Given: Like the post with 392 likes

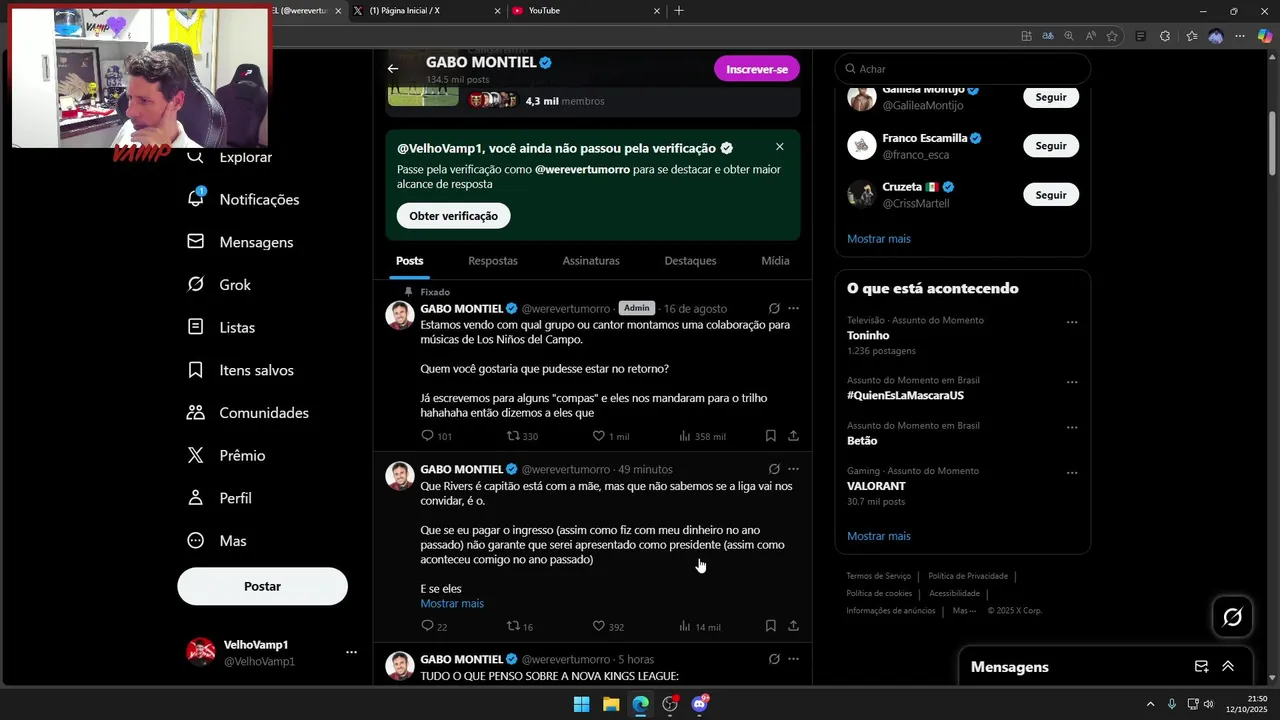Looking at the screenshot, I should (x=608, y=626).
